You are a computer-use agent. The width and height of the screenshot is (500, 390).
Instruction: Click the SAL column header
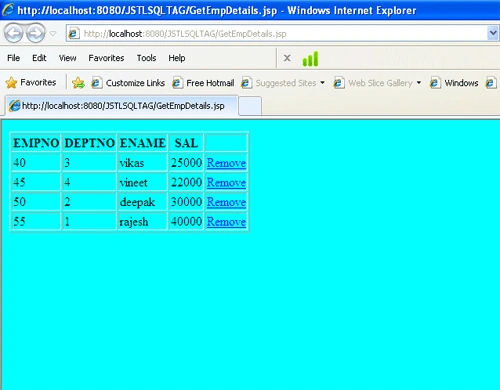pyautogui.click(x=186, y=143)
